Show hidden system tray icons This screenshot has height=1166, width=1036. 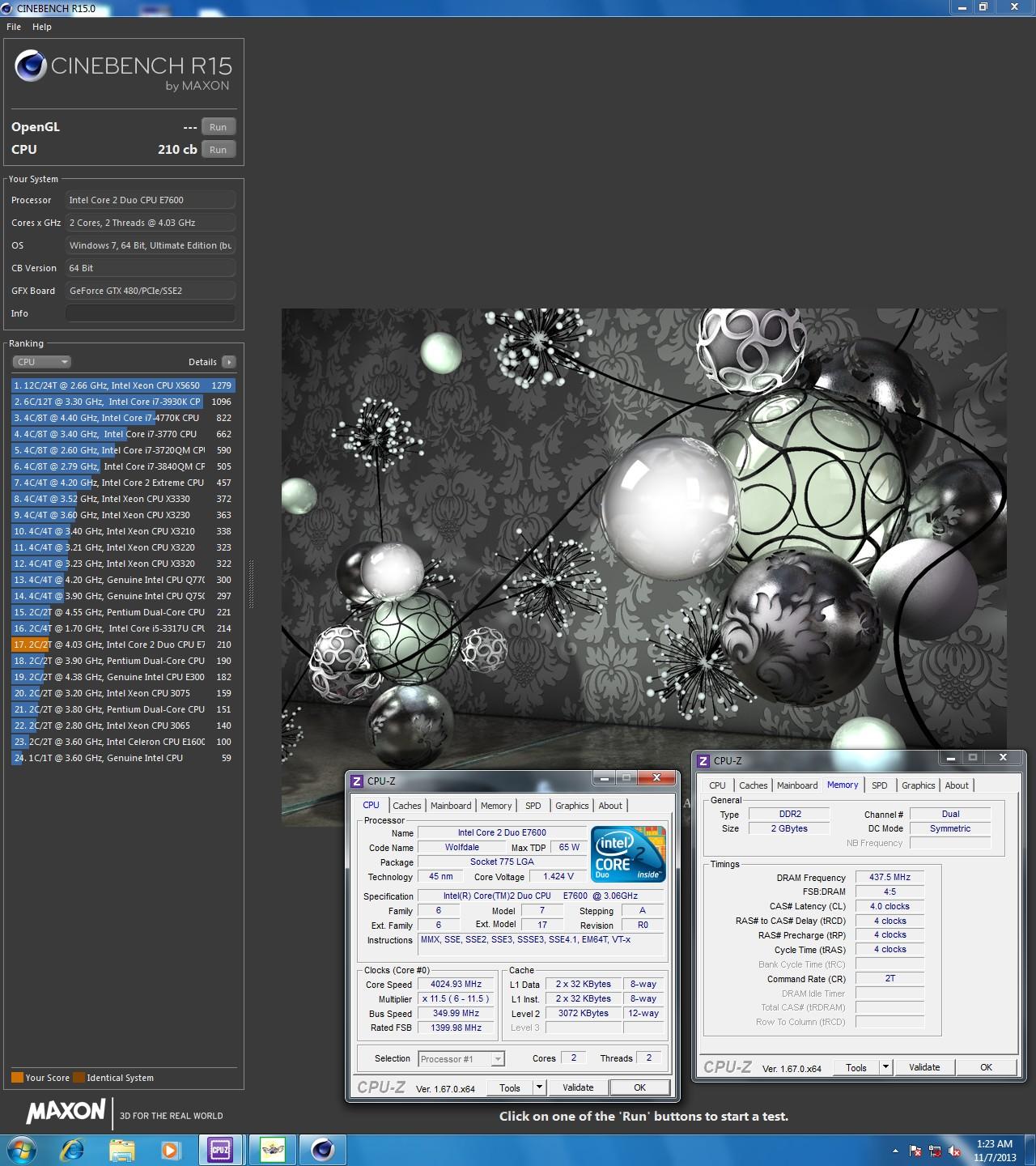895,1151
